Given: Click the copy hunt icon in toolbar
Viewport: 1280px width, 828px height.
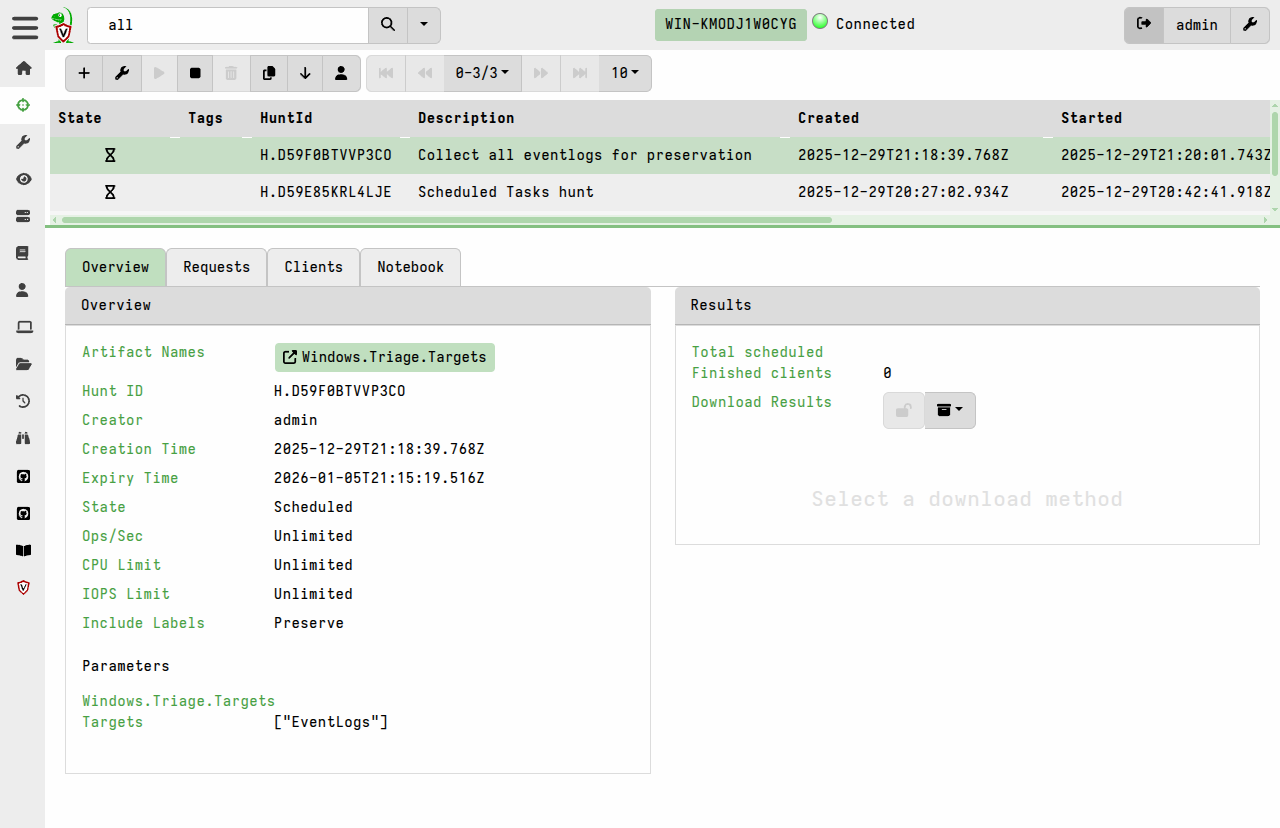Looking at the screenshot, I should click(268, 73).
